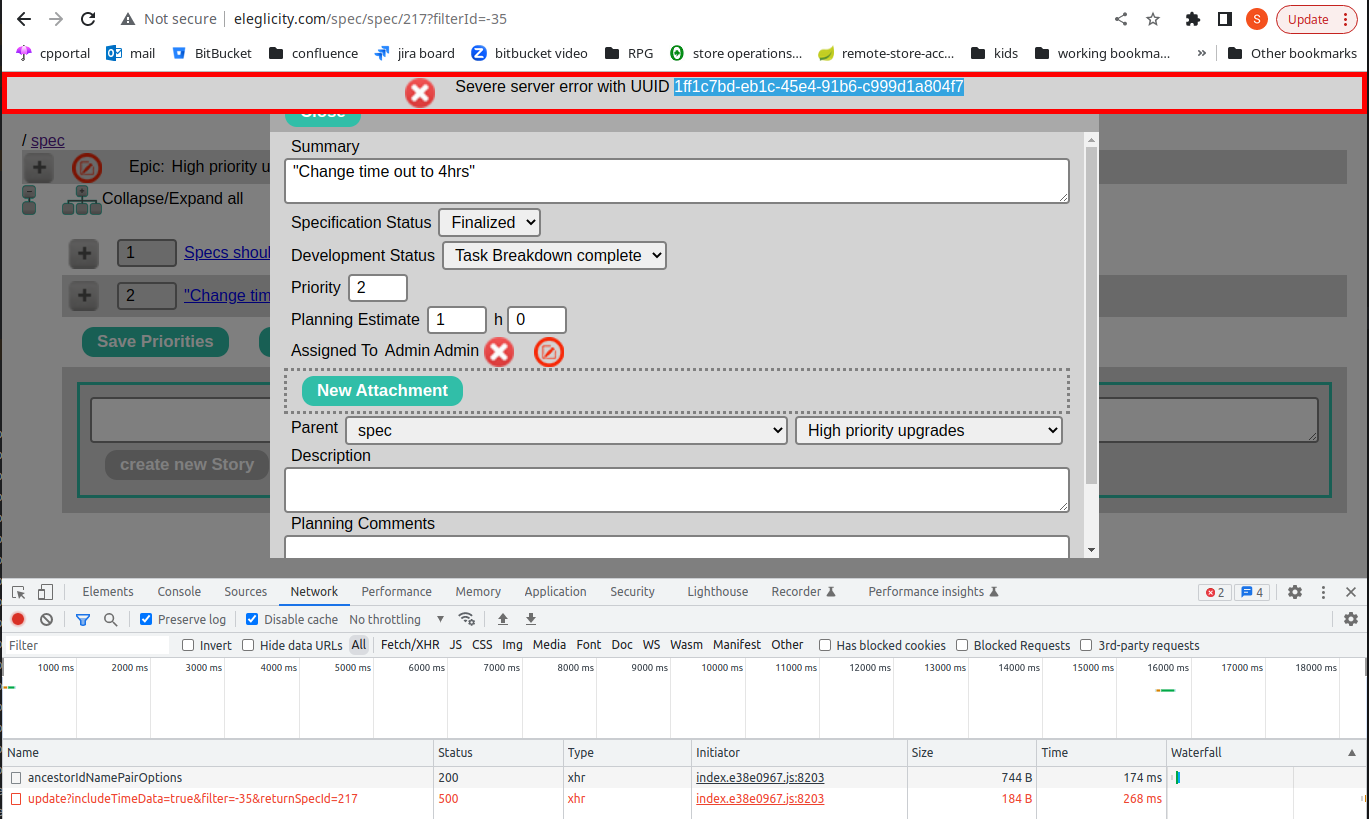The width and height of the screenshot is (1369, 819).
Task: Open the Performance tab in DevTools
Action: point(396,592)
